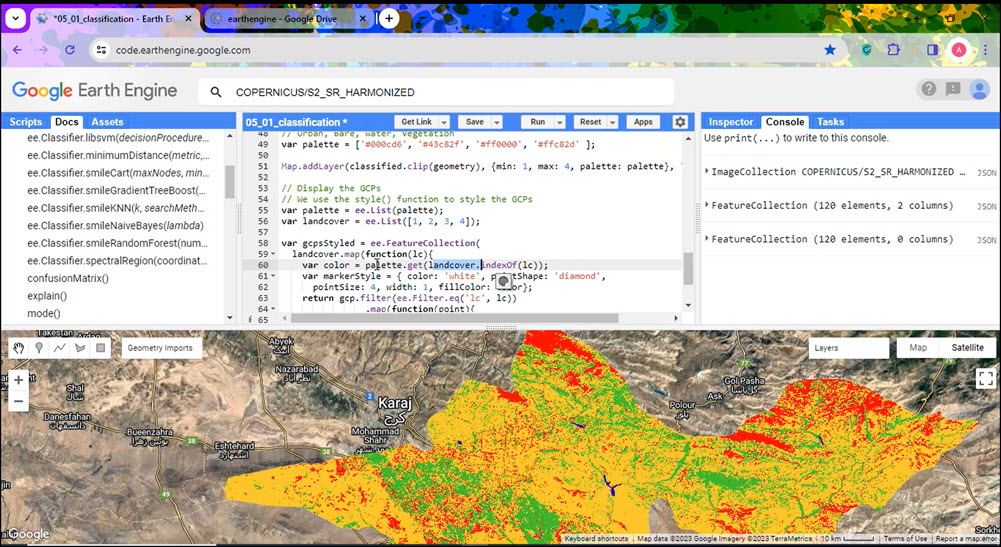Switch to the Assets tab

[107, 122]
